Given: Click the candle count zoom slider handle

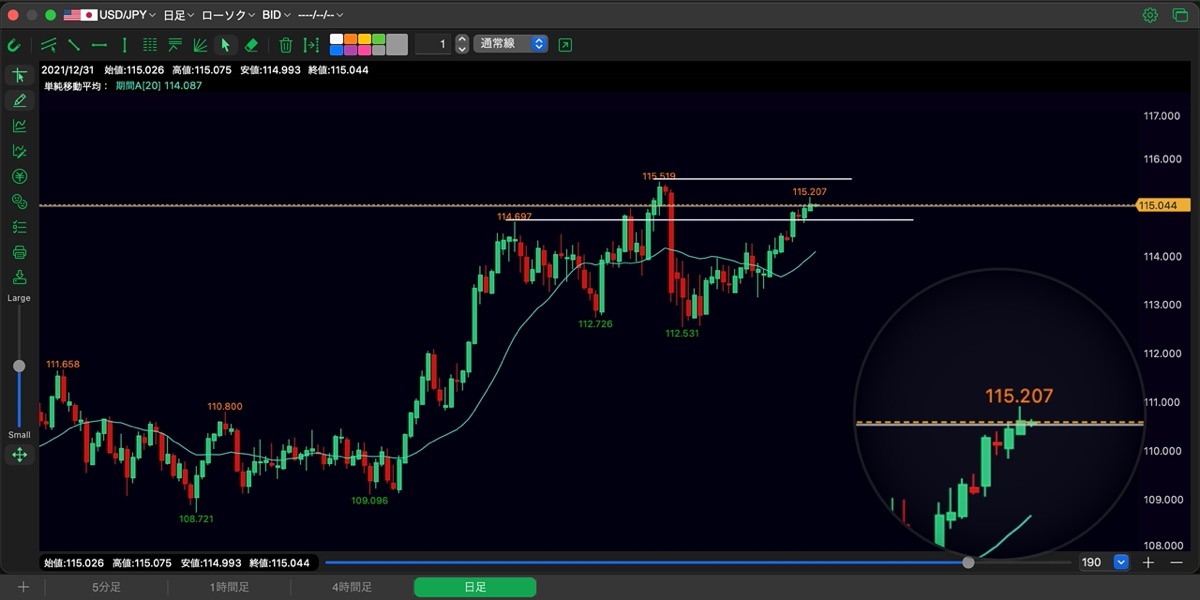Looking at the screenshot, I should pyautogui.click(x=968, y=562).
